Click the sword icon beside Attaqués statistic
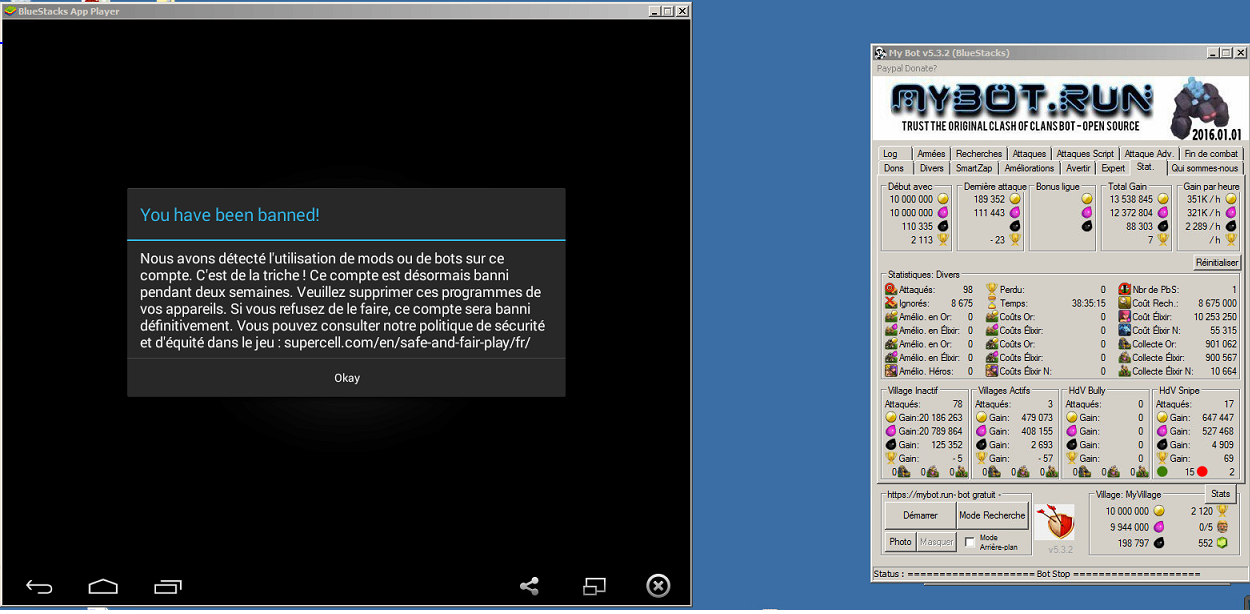 tap(891, 289)
